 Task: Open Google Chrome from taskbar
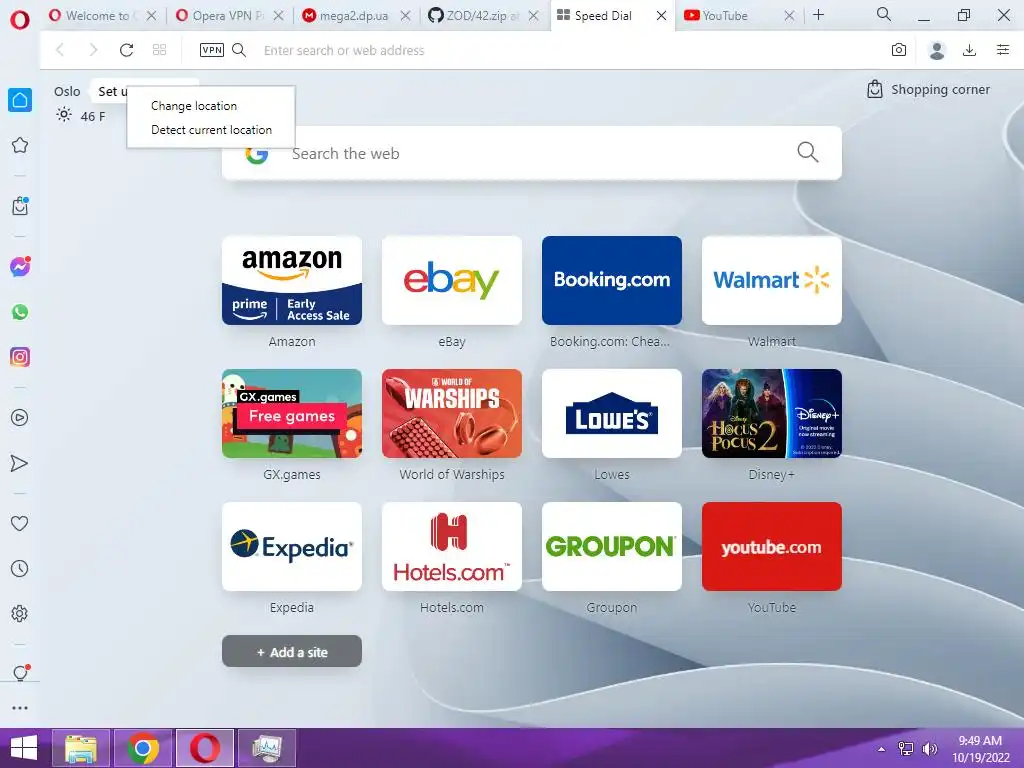143,748
